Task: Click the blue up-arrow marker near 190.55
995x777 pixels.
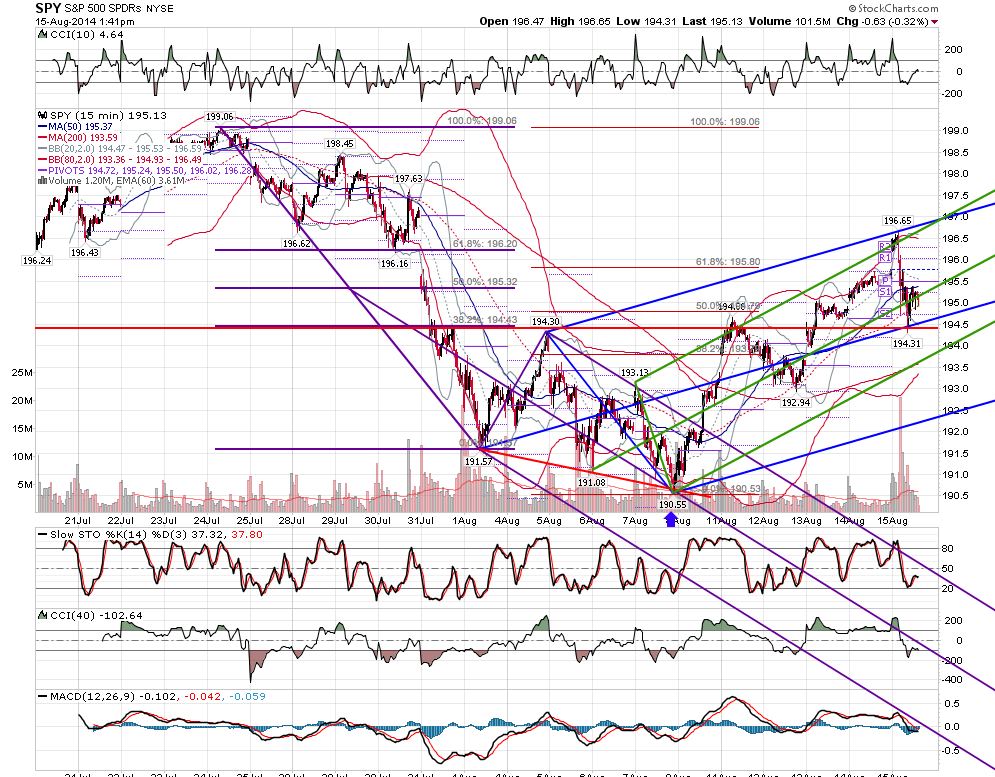Action: click(671, 520)
